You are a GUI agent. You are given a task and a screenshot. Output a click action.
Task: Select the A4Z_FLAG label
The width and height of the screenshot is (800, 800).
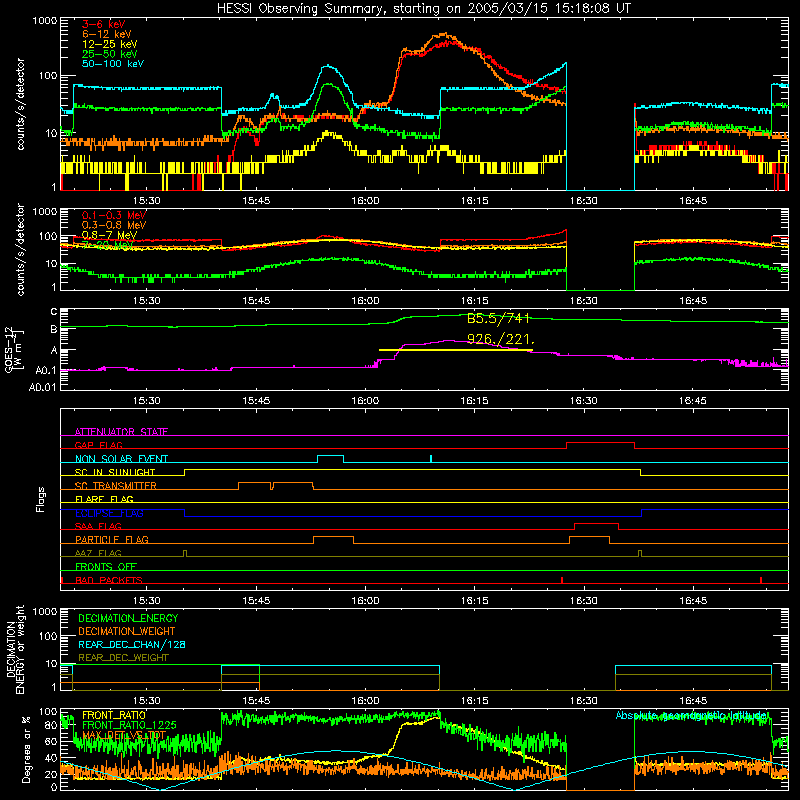(98, 553)
